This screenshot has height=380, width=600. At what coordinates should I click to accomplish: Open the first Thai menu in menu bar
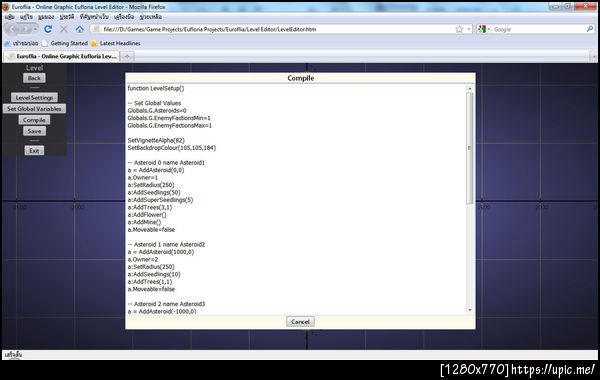coord(10,17)
